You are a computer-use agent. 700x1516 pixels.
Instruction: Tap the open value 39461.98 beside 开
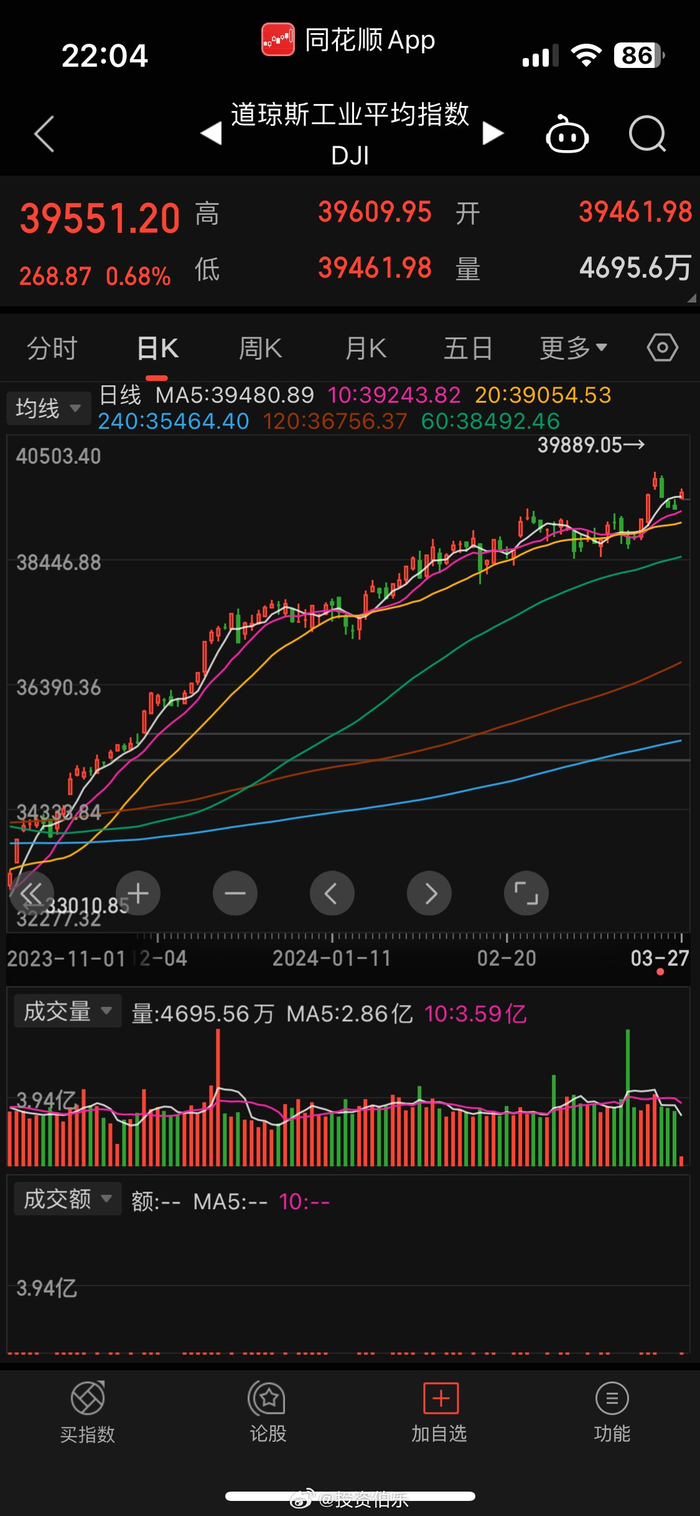(636, 212)
